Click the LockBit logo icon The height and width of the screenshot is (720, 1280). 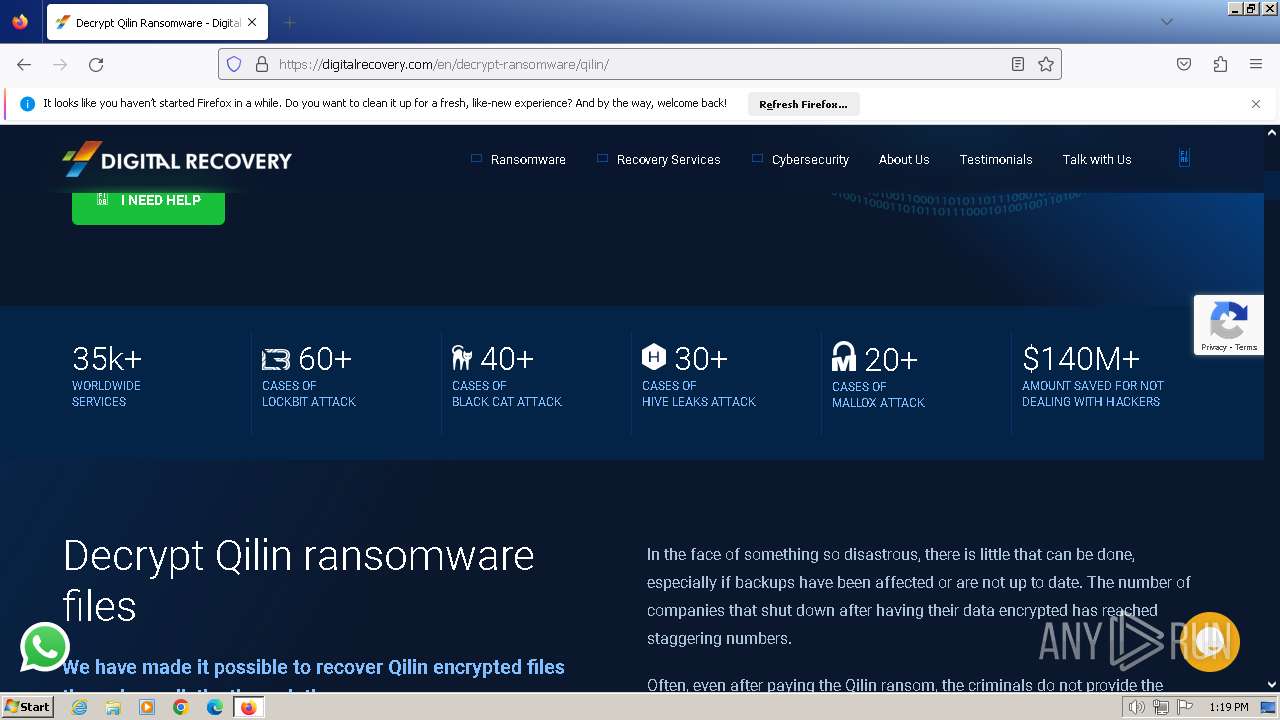(x=276, y=359)
